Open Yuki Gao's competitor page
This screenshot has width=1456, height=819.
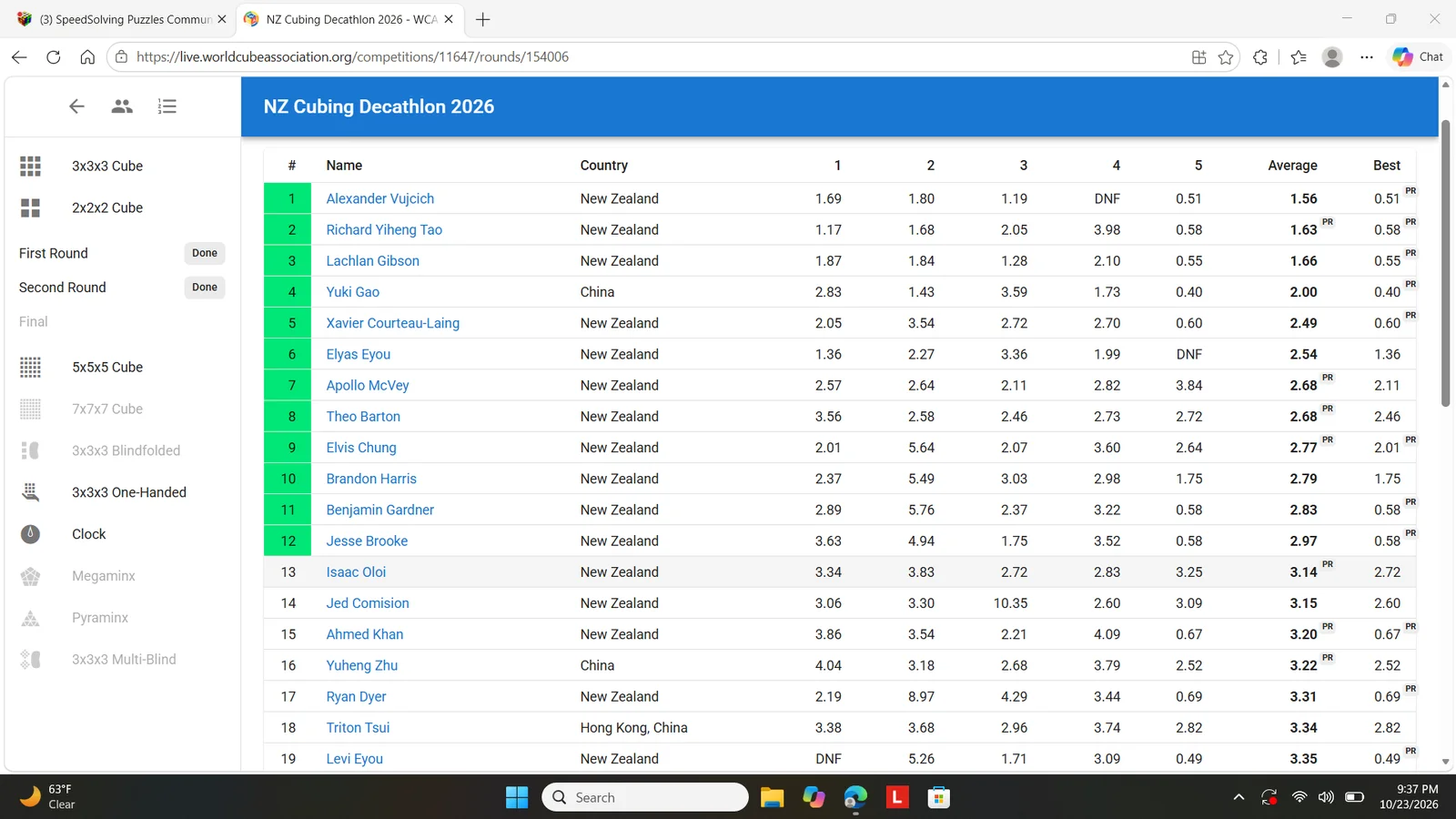click(x=353, y=292)
